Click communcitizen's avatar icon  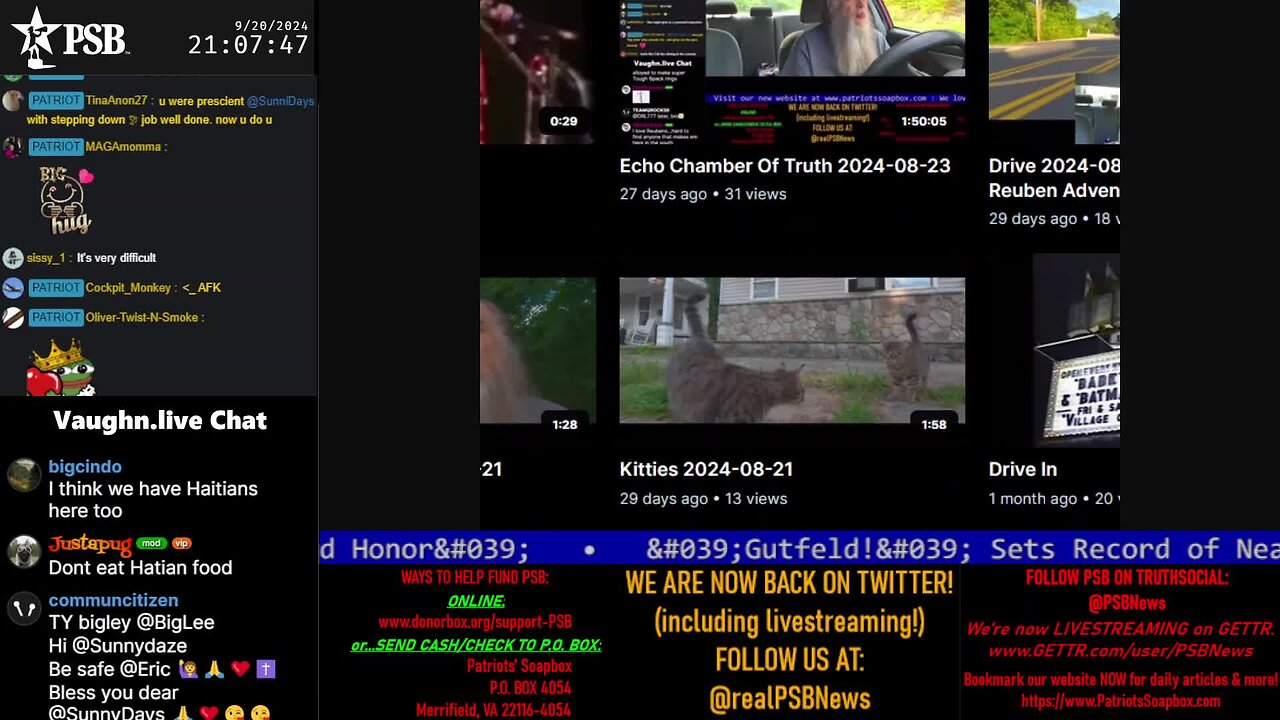pos(24,608)
